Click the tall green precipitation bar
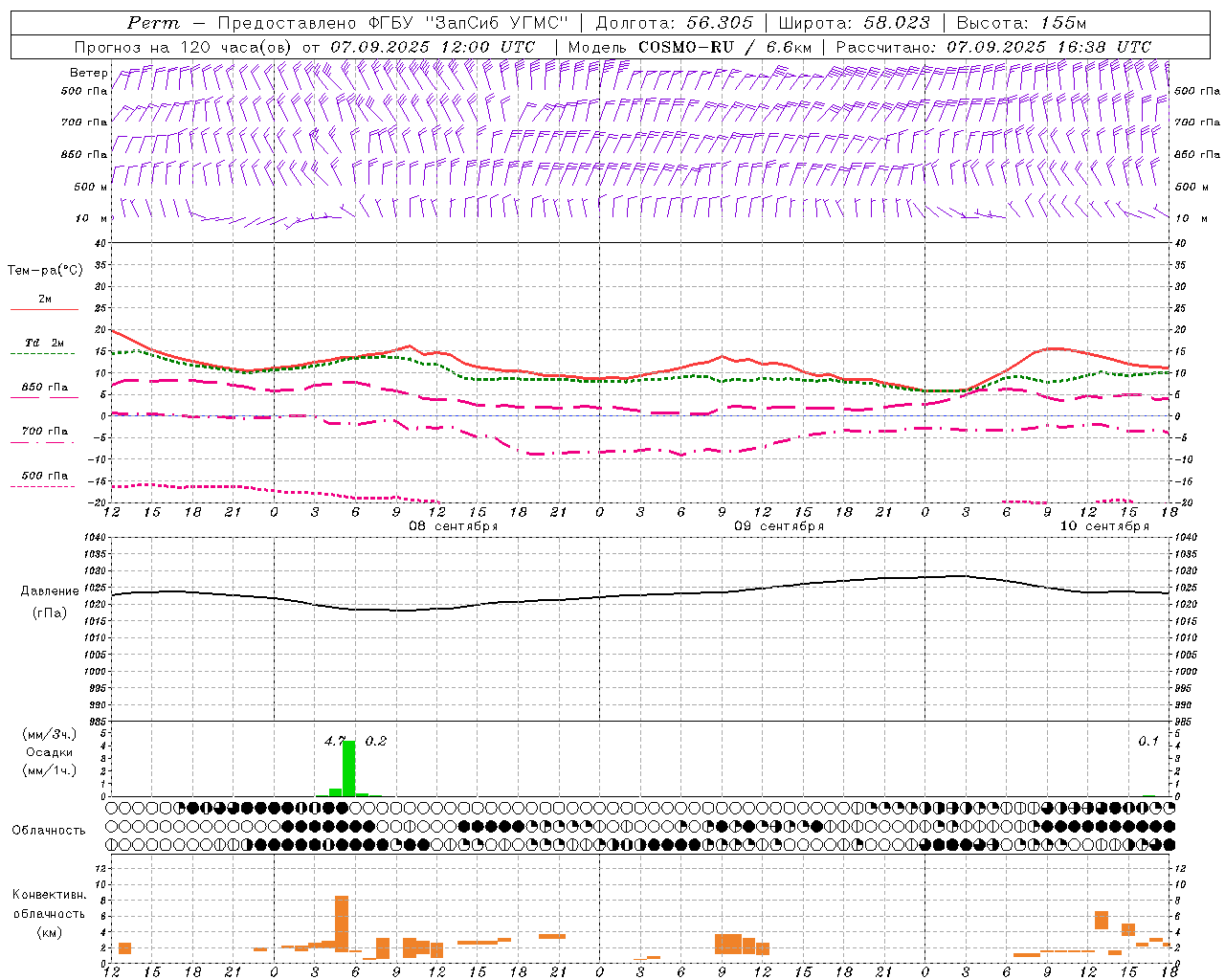Image resolution: width=1225 pixels, height=980 pixels. (348, 768)
